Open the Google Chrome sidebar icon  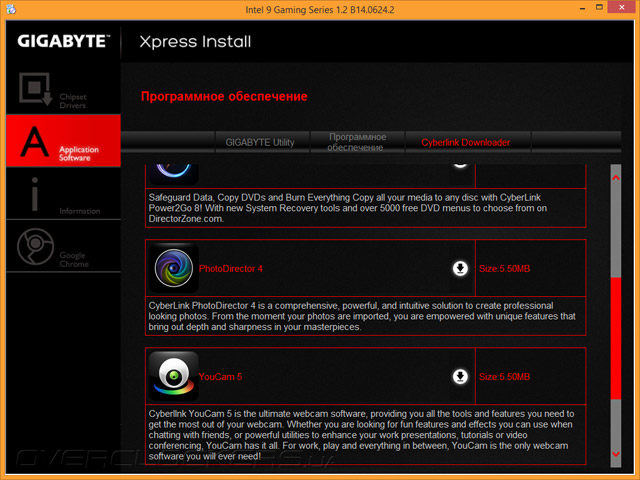[x=36, y=247]
